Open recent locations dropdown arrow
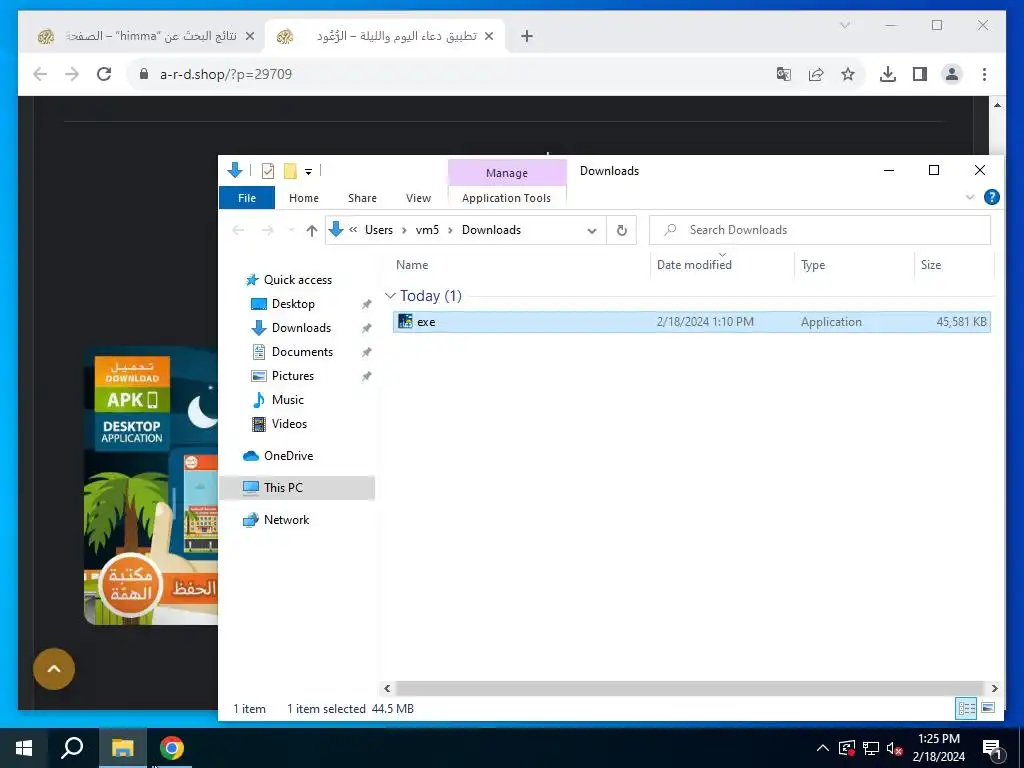1024x768 pixels. tap(291, 230)
